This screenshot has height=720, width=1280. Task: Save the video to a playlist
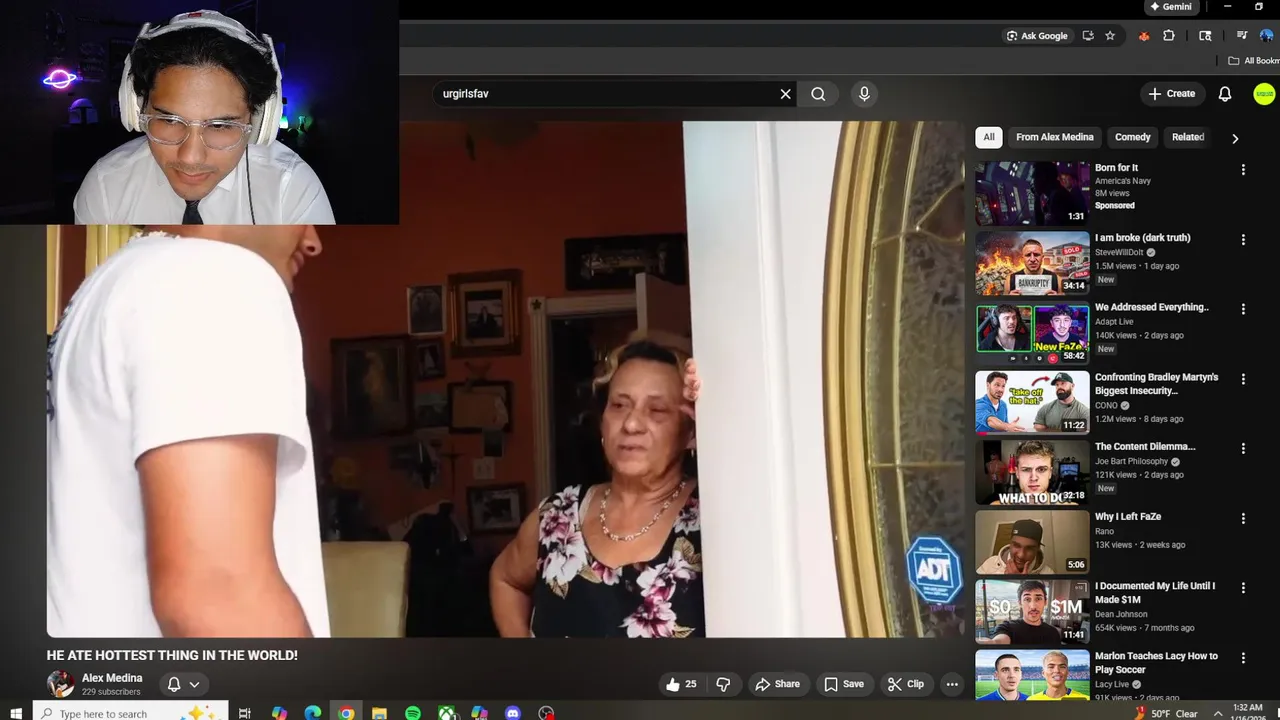843,684
